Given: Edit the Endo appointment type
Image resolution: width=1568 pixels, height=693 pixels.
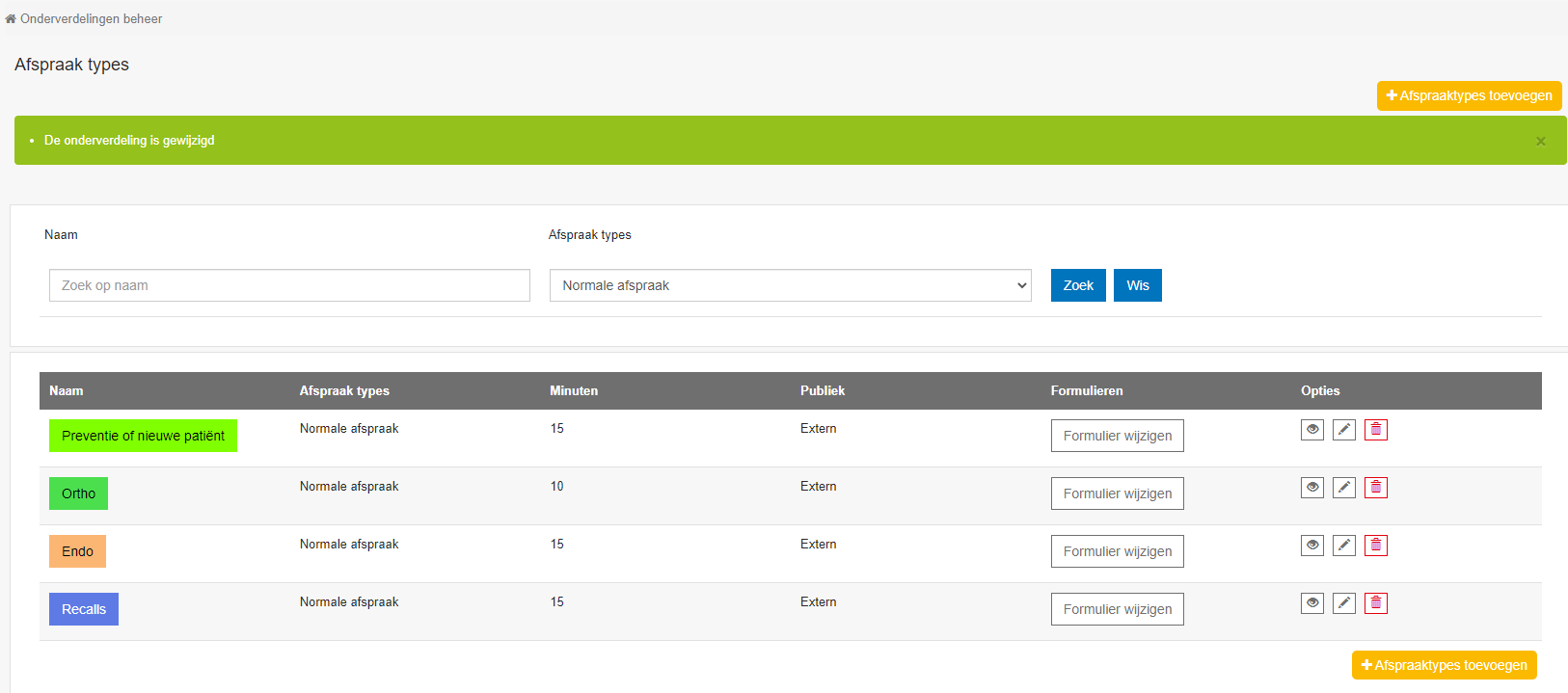Looking at the screenshot, I should 1343,546.
